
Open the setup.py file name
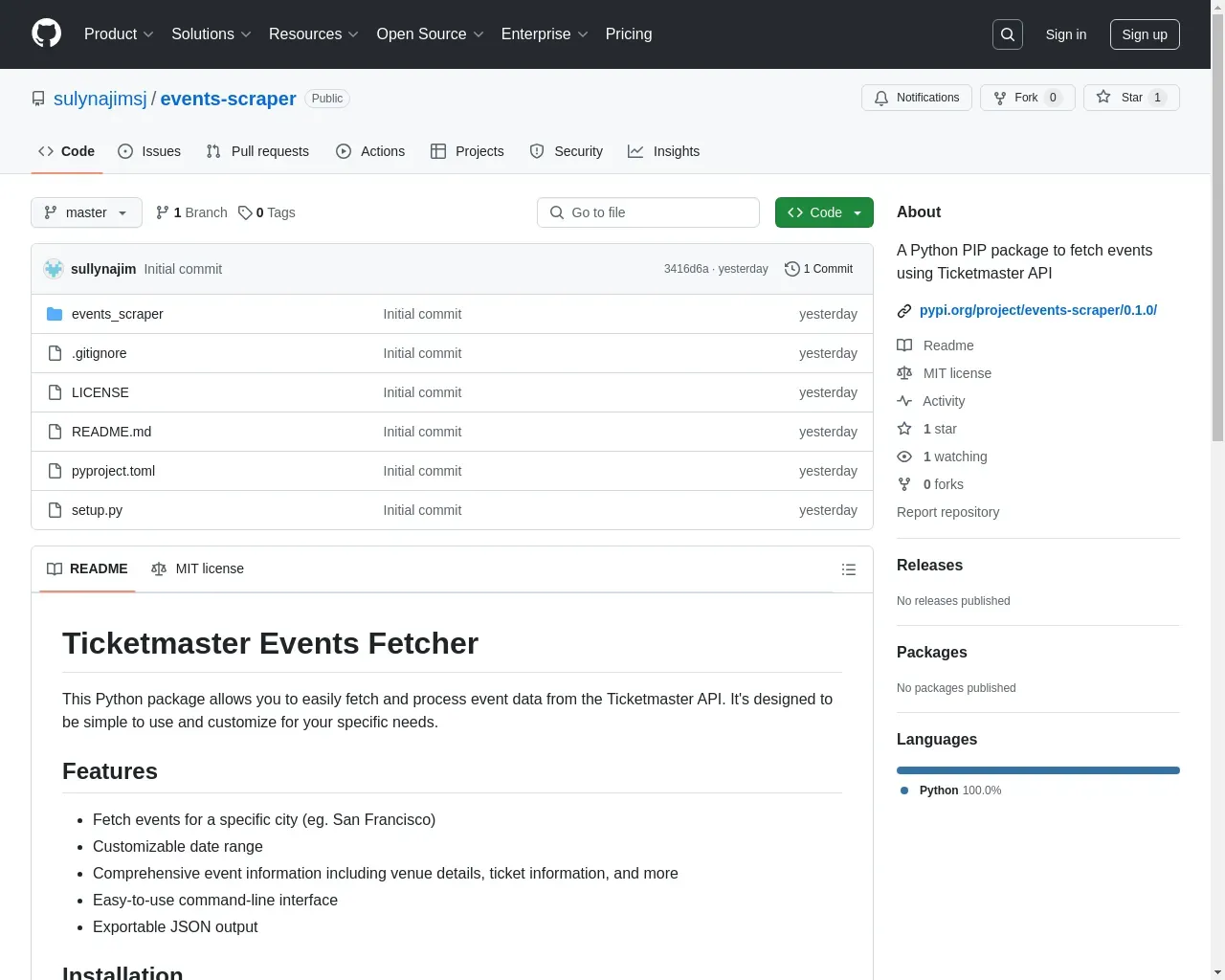97,510
